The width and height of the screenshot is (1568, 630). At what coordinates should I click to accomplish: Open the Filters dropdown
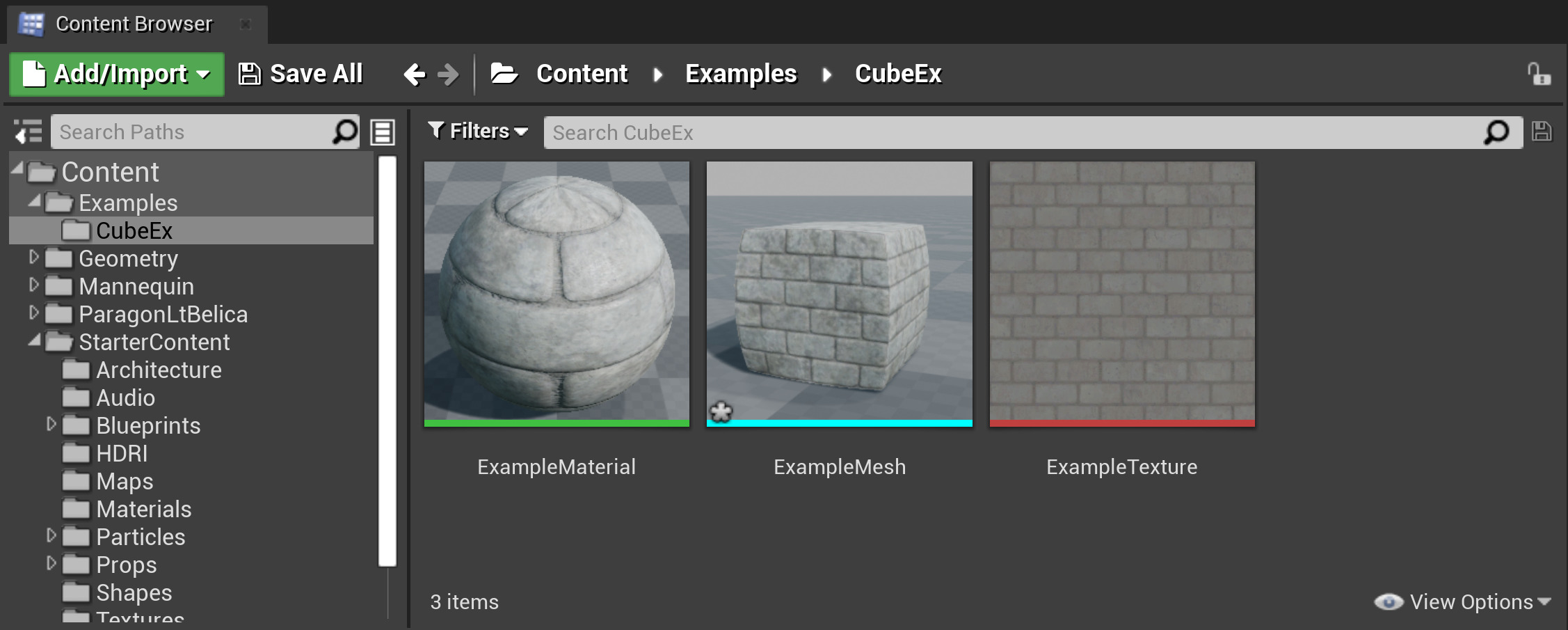click(478, 131)
